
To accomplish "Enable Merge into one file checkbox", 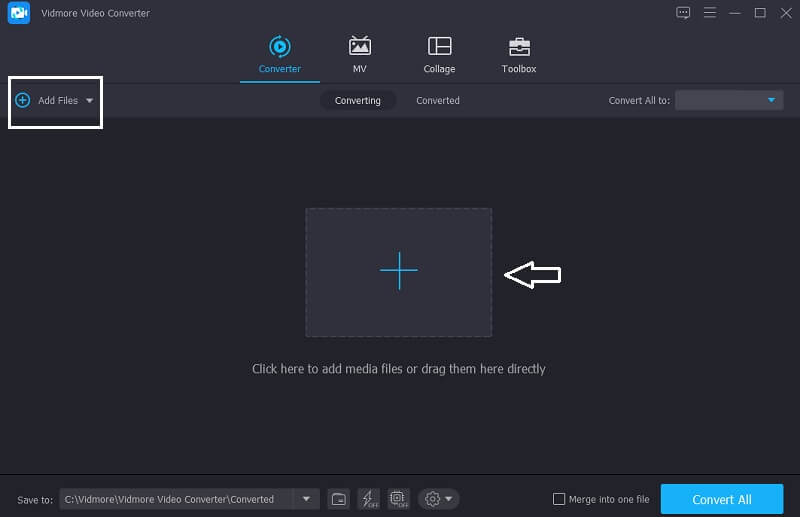I will pos(560,499).
